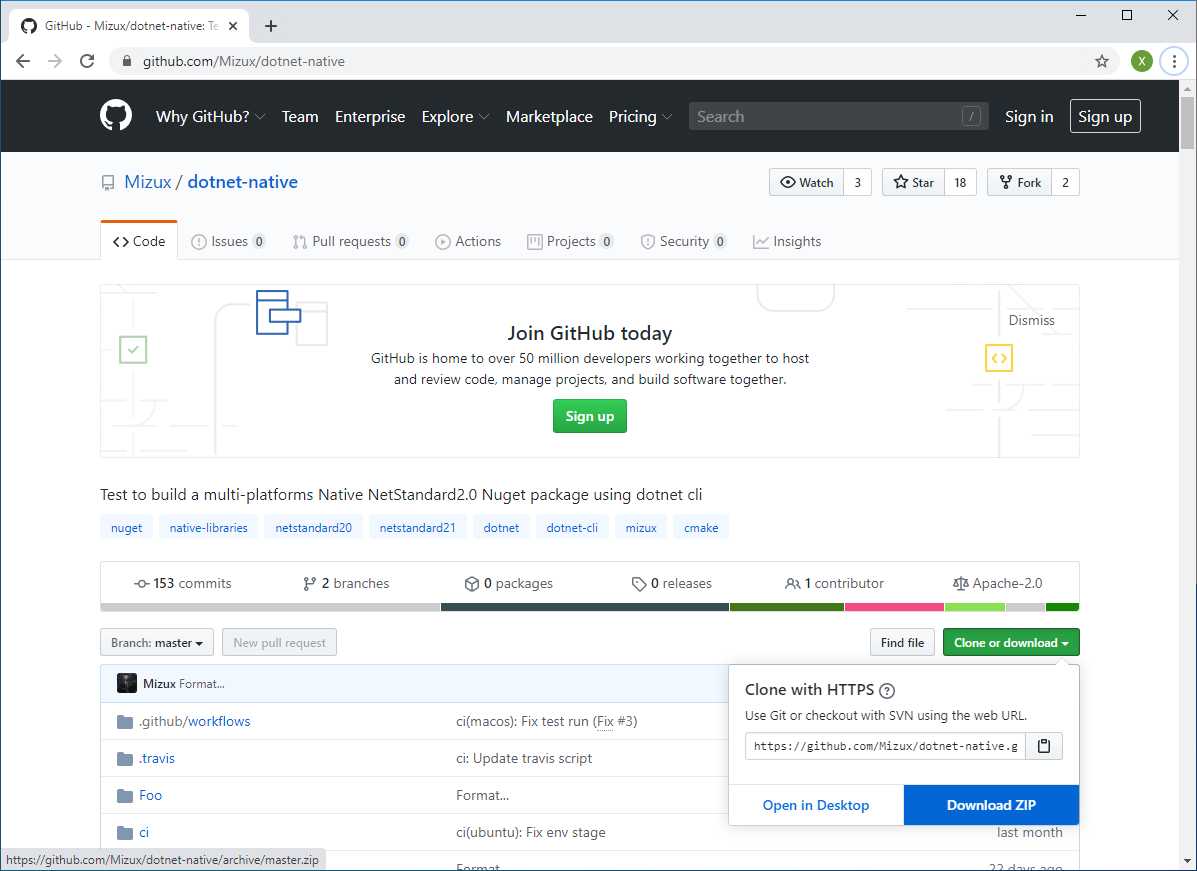Click the Sign up button in header
Image resolution: width=1197 pixels, height=871 pixels.
pos(1105,116)
